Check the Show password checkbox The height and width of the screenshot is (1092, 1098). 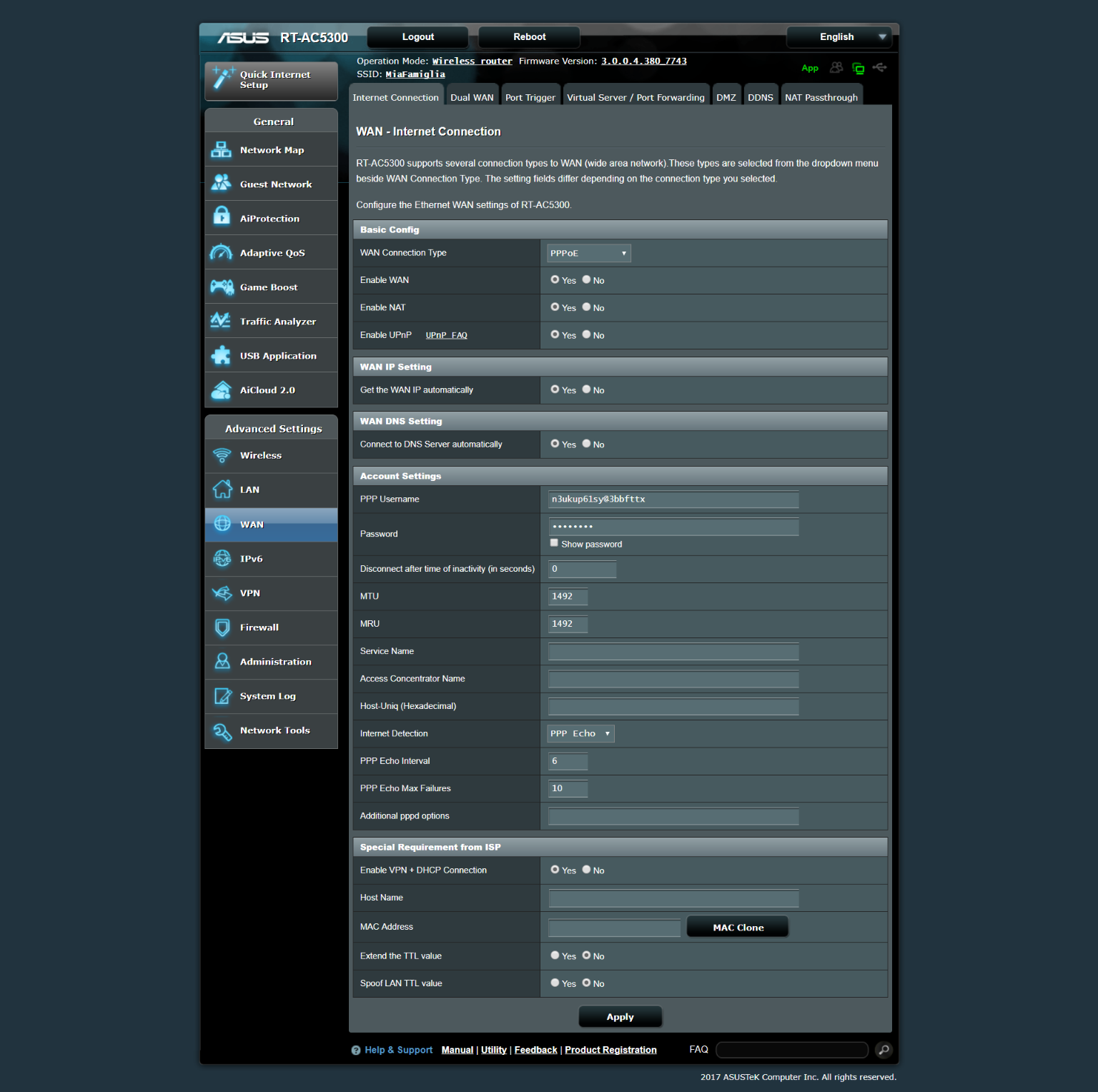554,543
